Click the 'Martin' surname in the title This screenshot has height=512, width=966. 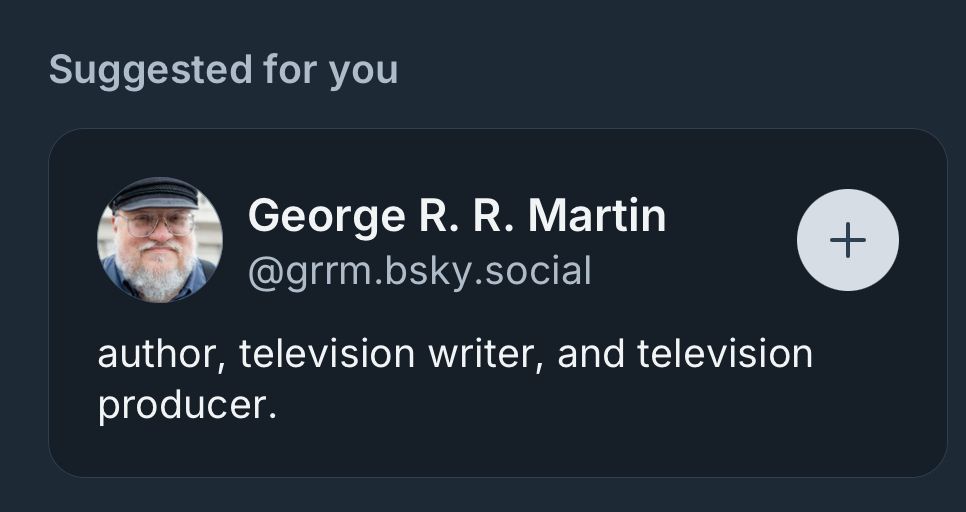pos(597,216)
